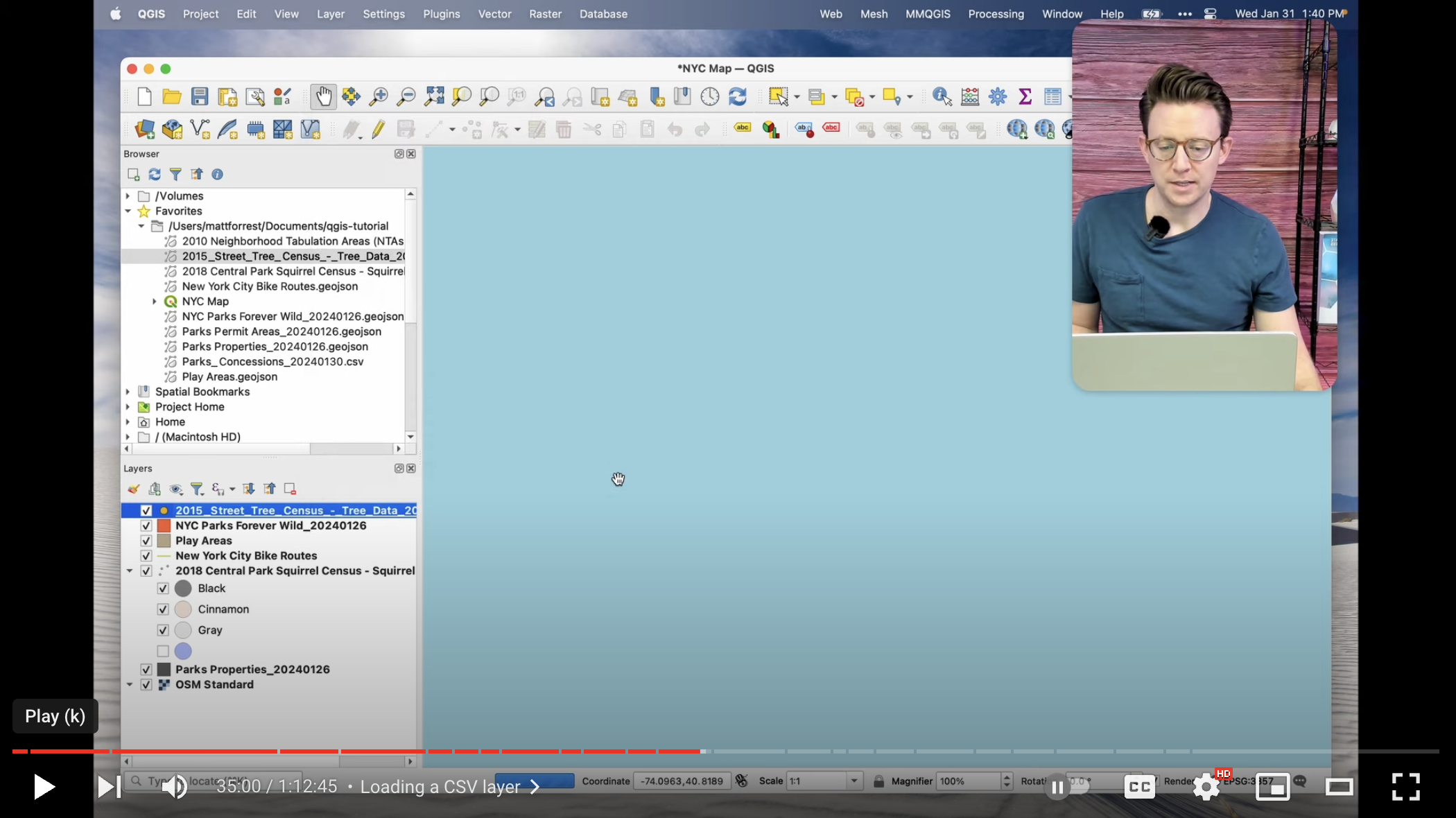Screen dimensions: 1456x818
Task: Collapse all items in Browser panel
Action: 197,174
